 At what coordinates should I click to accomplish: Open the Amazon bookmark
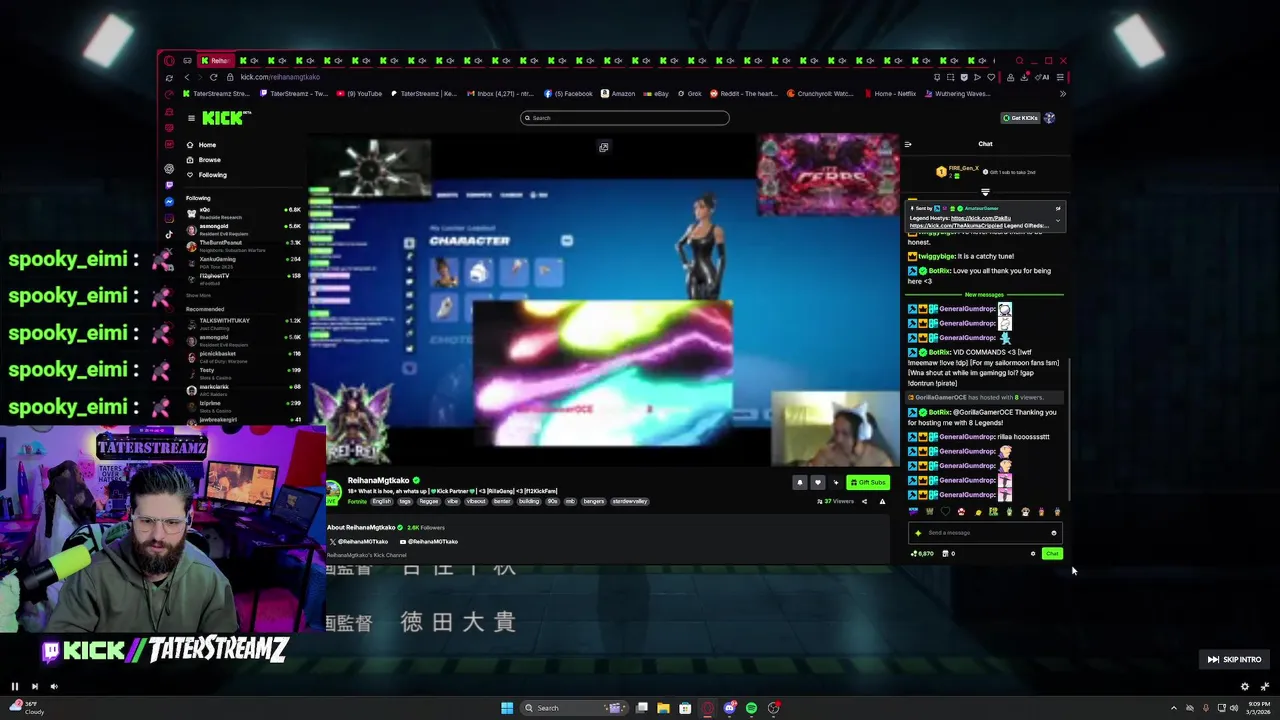click(618, 94)
